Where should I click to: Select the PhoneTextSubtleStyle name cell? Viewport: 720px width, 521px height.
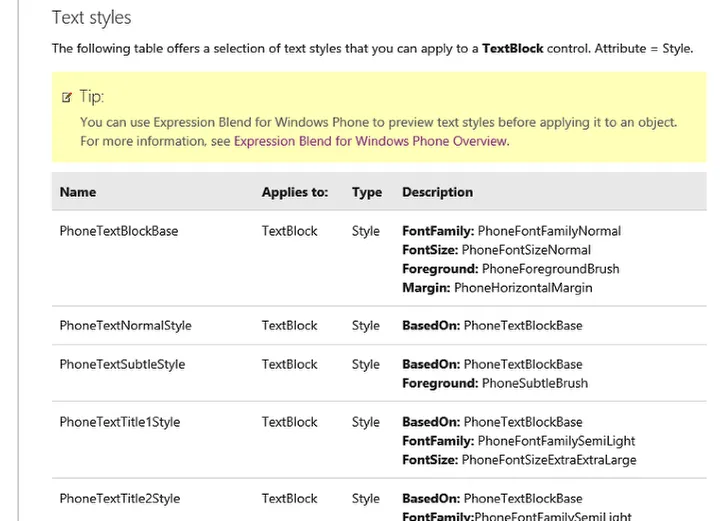[x=122, y=364]
